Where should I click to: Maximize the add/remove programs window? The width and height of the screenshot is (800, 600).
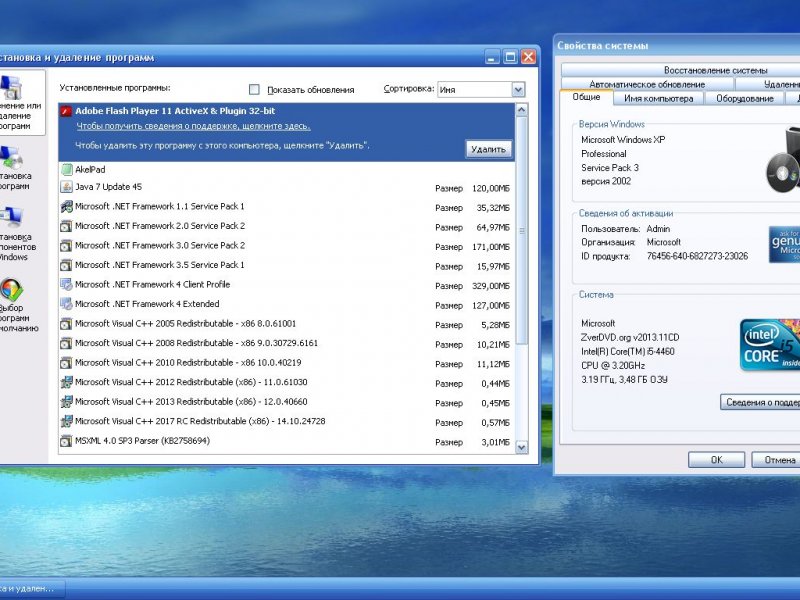510,57
